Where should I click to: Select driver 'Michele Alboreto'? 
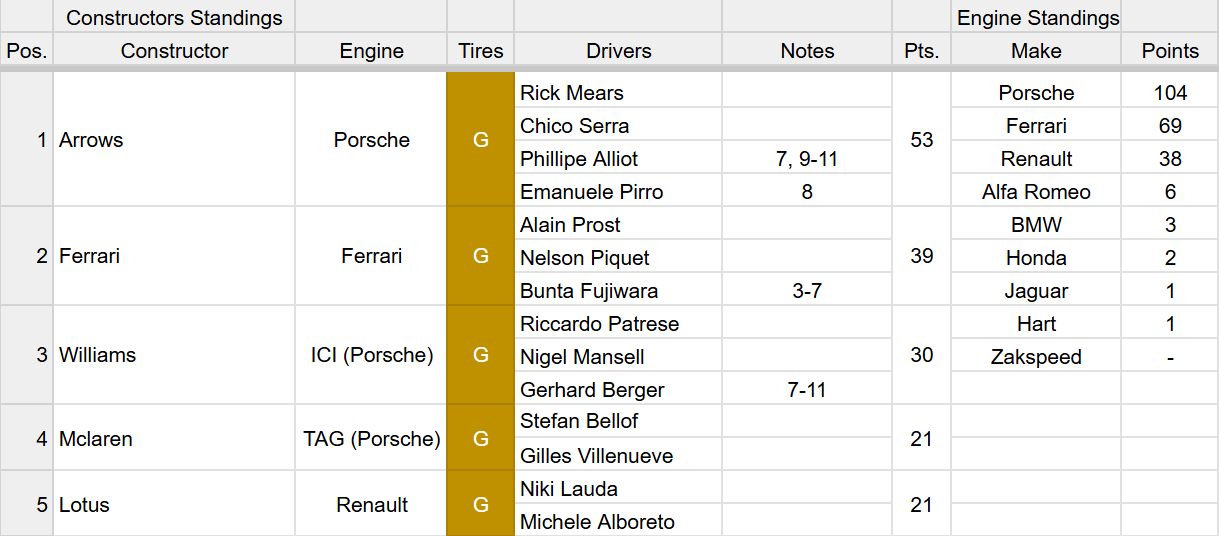(x=618, y=521)
